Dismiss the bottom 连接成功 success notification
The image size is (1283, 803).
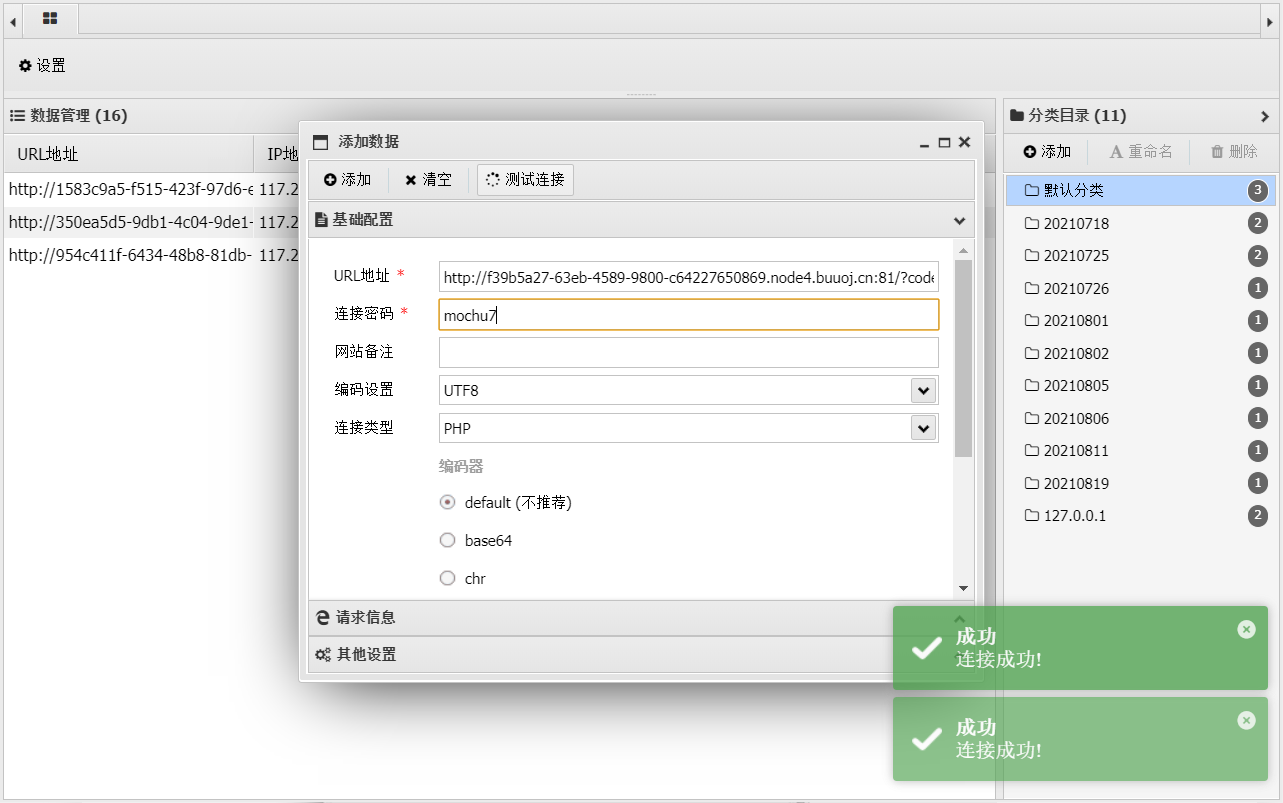coord(1245,720)
